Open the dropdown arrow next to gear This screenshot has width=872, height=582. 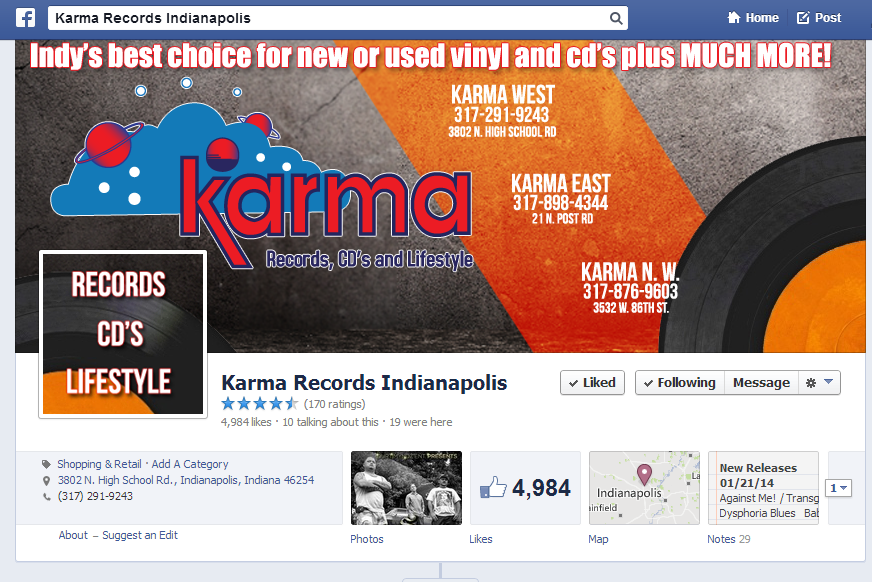point(829,382)
